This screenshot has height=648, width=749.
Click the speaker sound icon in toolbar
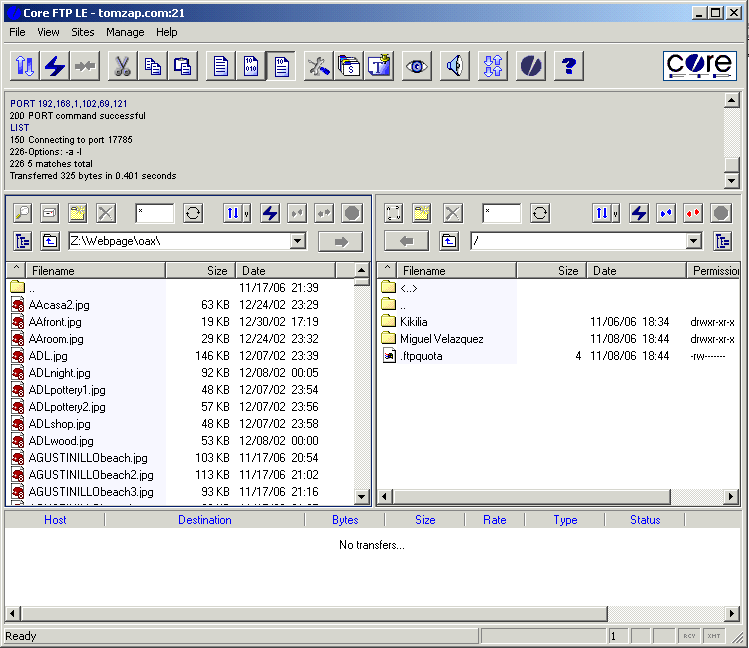point(454,66)
